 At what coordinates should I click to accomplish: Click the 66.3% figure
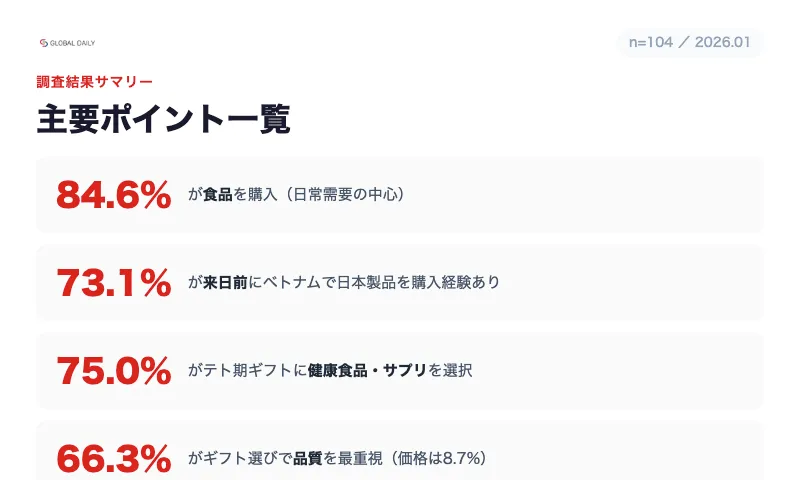pos(113,458)
